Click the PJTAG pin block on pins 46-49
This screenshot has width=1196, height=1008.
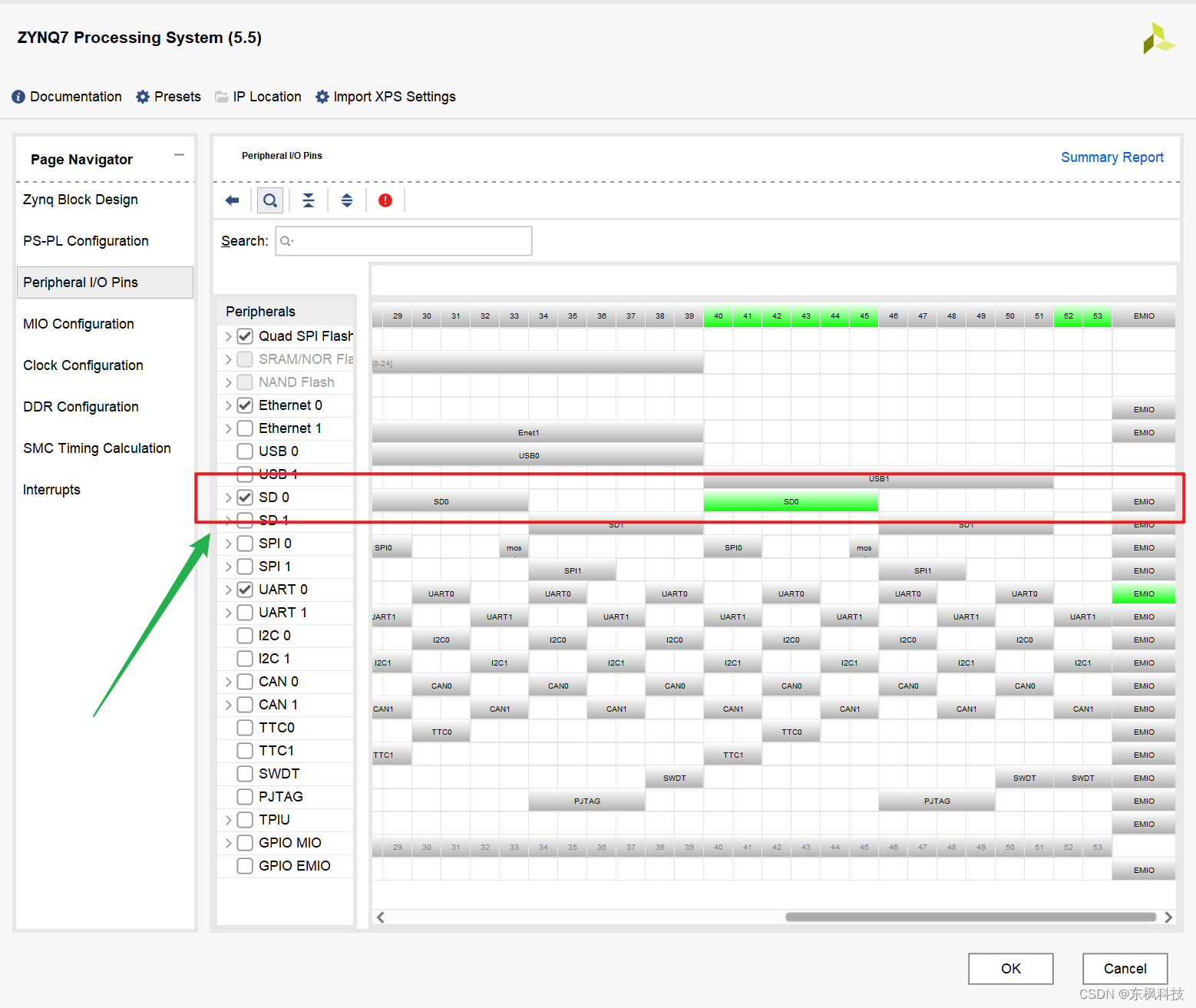pos(937,801)
